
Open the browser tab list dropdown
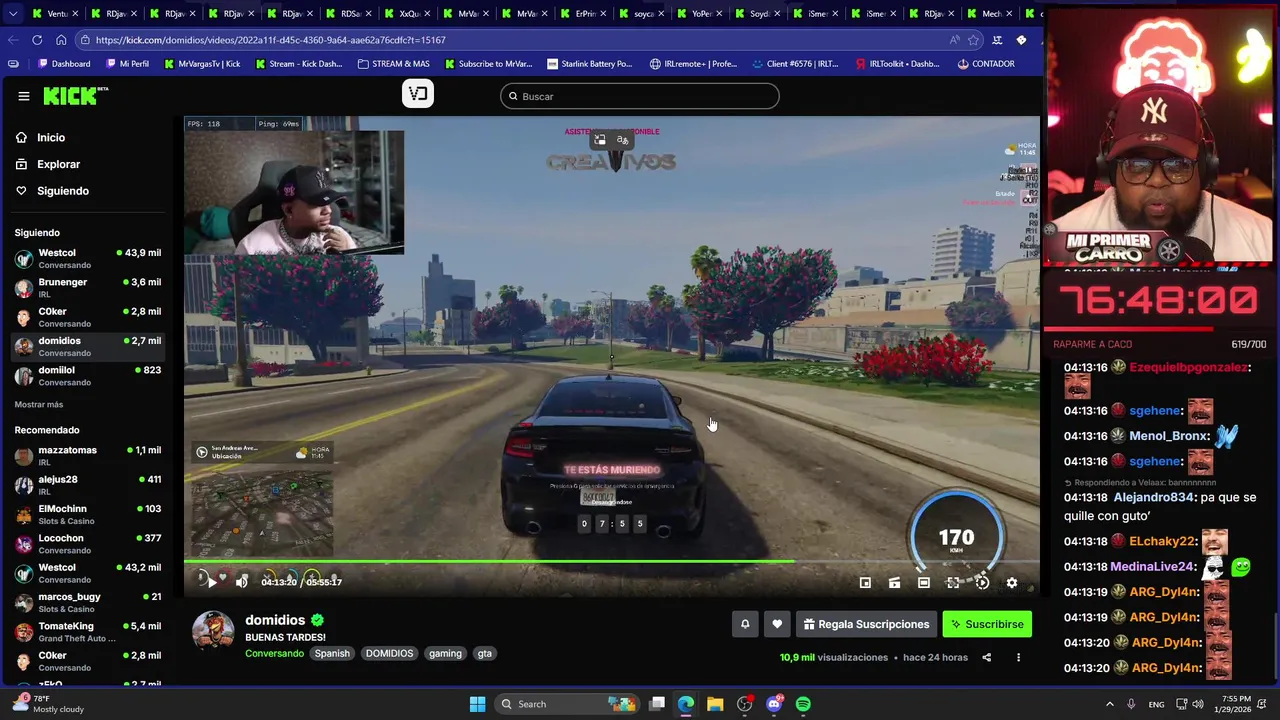[x=12, y=14]
